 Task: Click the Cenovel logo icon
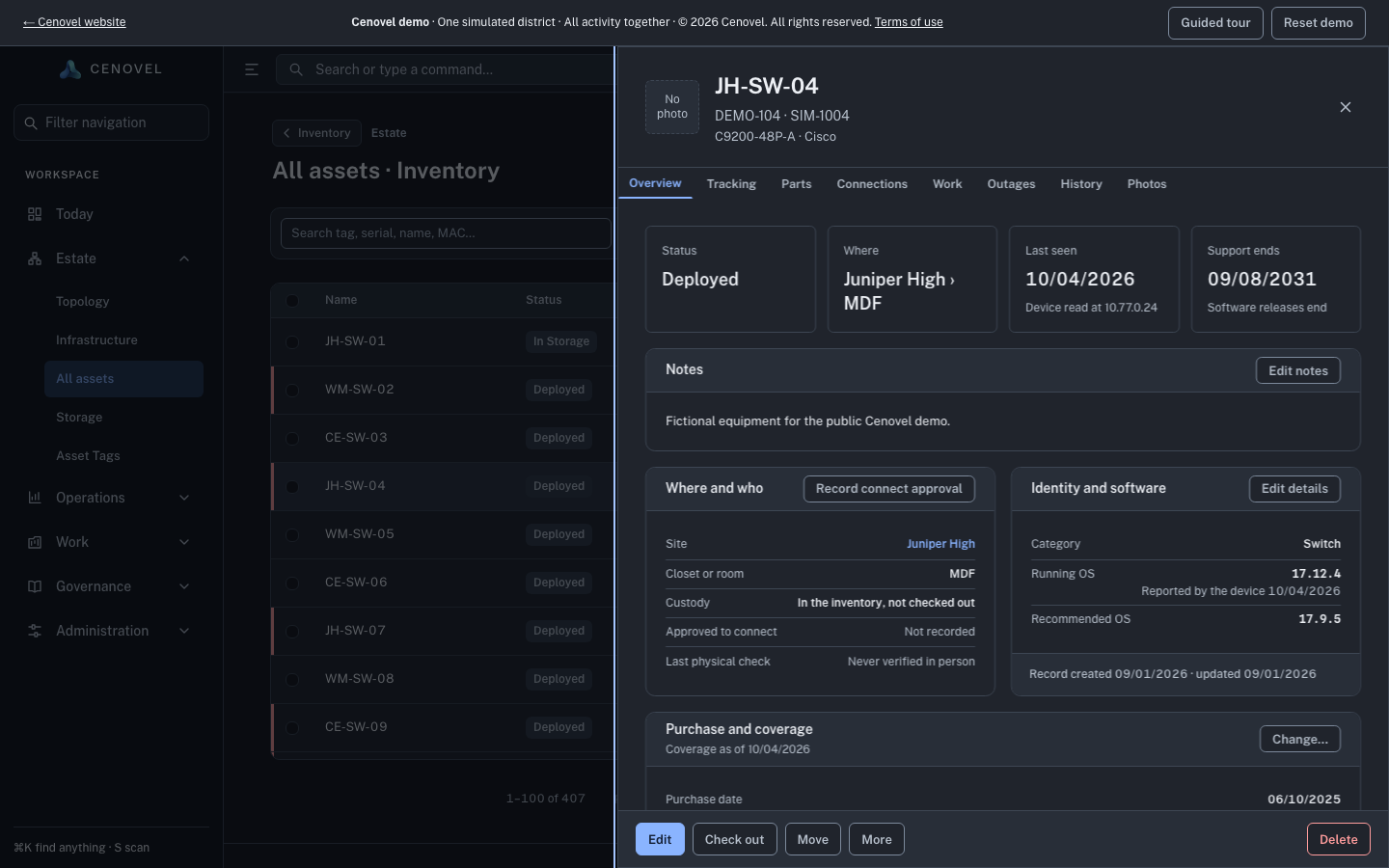click(69, 69)
